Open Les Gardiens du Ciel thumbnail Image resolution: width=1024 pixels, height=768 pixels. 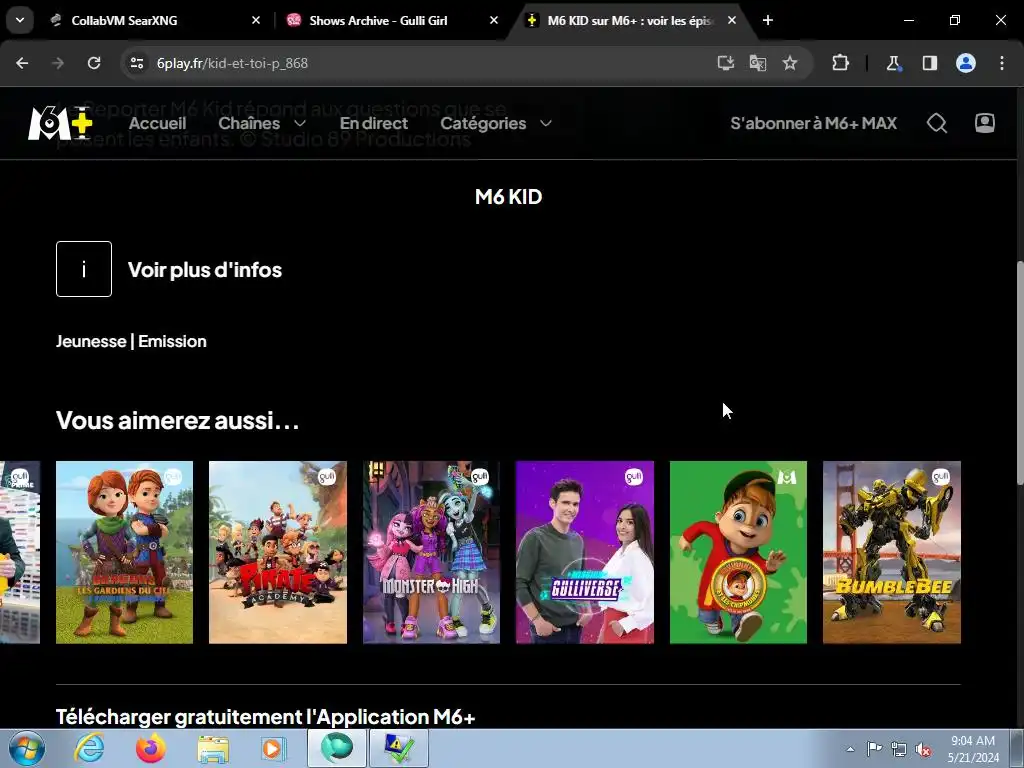click(124, 552)
